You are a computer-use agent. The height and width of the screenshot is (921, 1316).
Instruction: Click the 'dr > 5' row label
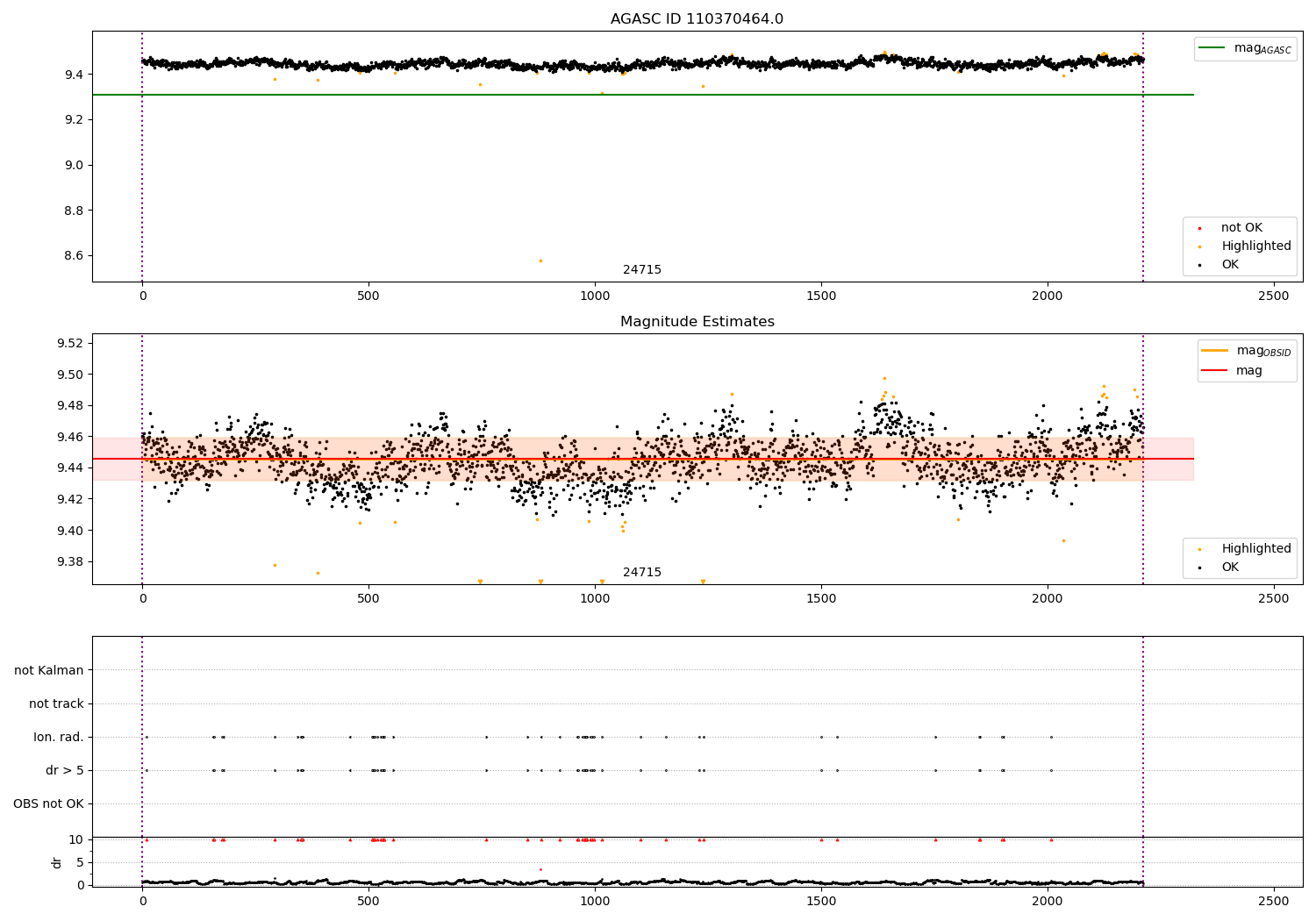point(65,771)
